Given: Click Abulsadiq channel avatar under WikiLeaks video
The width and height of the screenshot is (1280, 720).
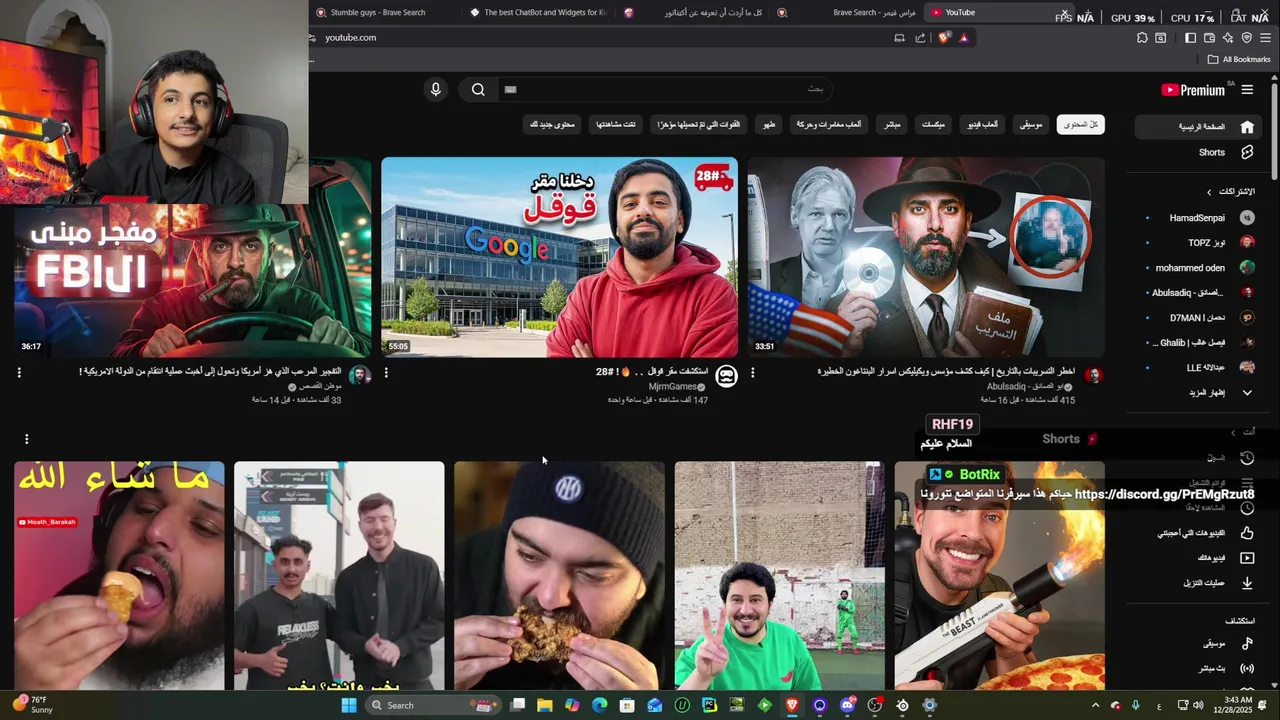Looking at the screenshot, I should click(x=1094, y=376).
